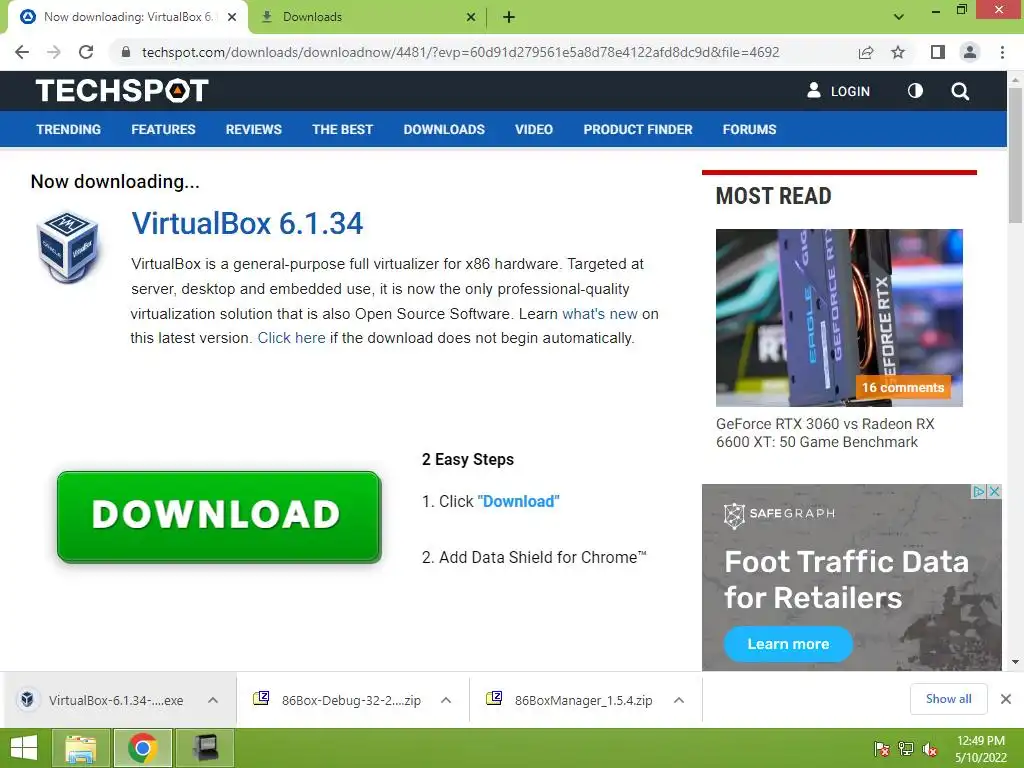This screenshot has width=1024, height=768.
Task: Open the VirtualBox 6.1.34 title link
Action: [x=247, y=223]
